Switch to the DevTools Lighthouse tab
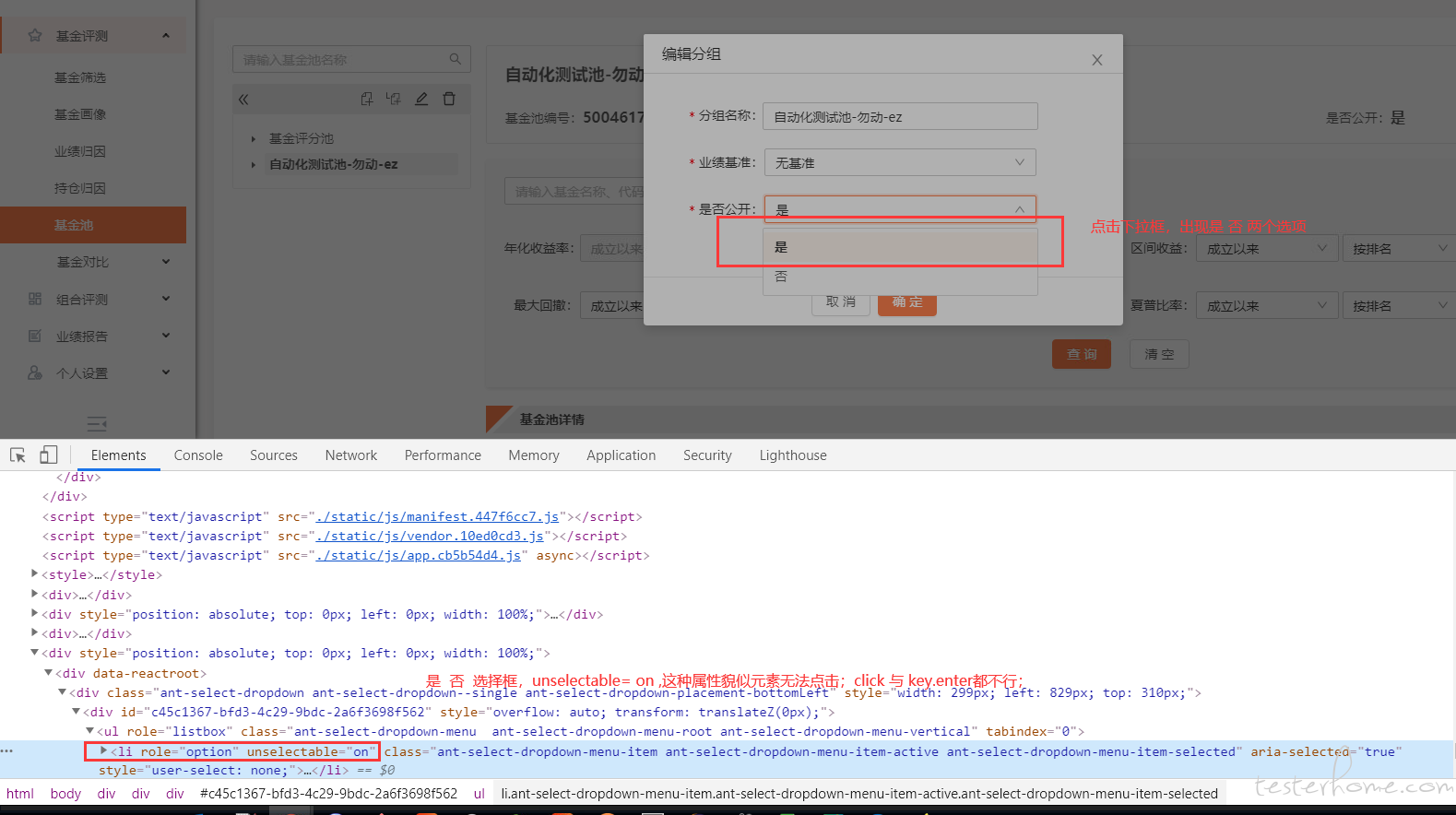The image size is (1456, 815). [x=793, y=455]
